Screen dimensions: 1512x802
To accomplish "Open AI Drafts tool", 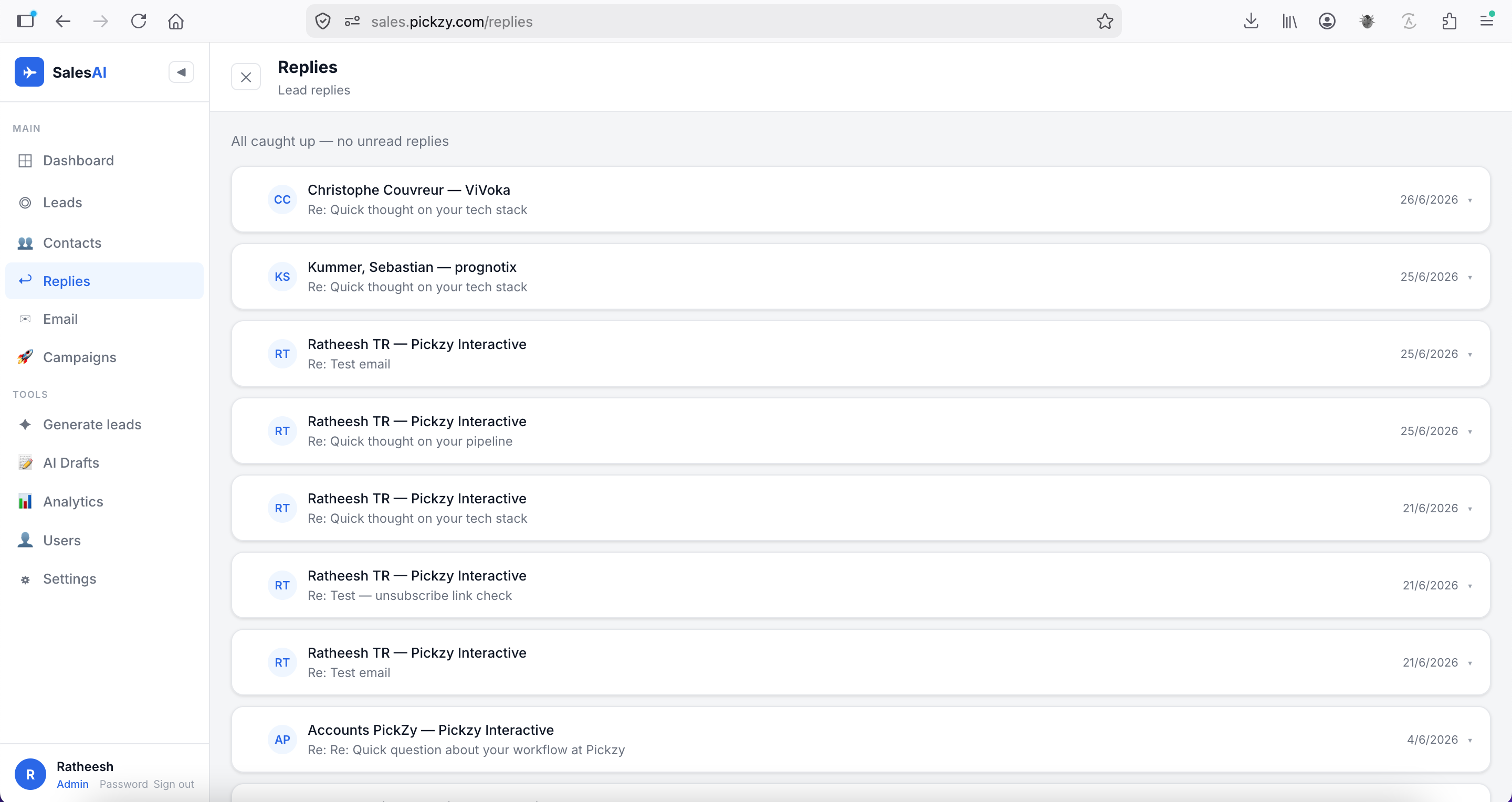I will [104, 463].
